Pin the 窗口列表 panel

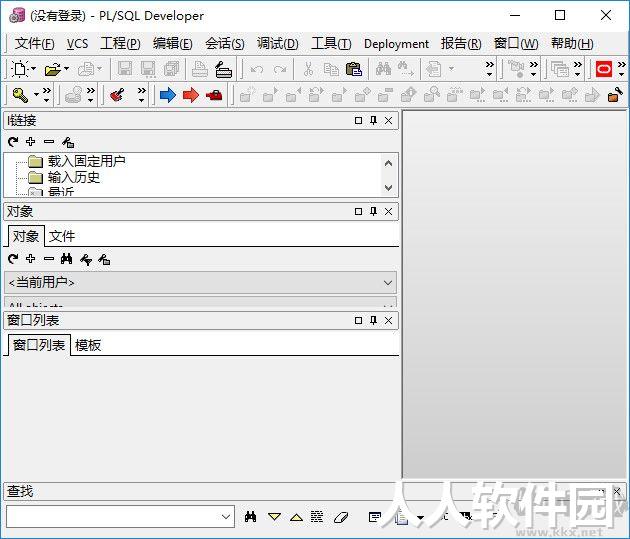point(374,320)
